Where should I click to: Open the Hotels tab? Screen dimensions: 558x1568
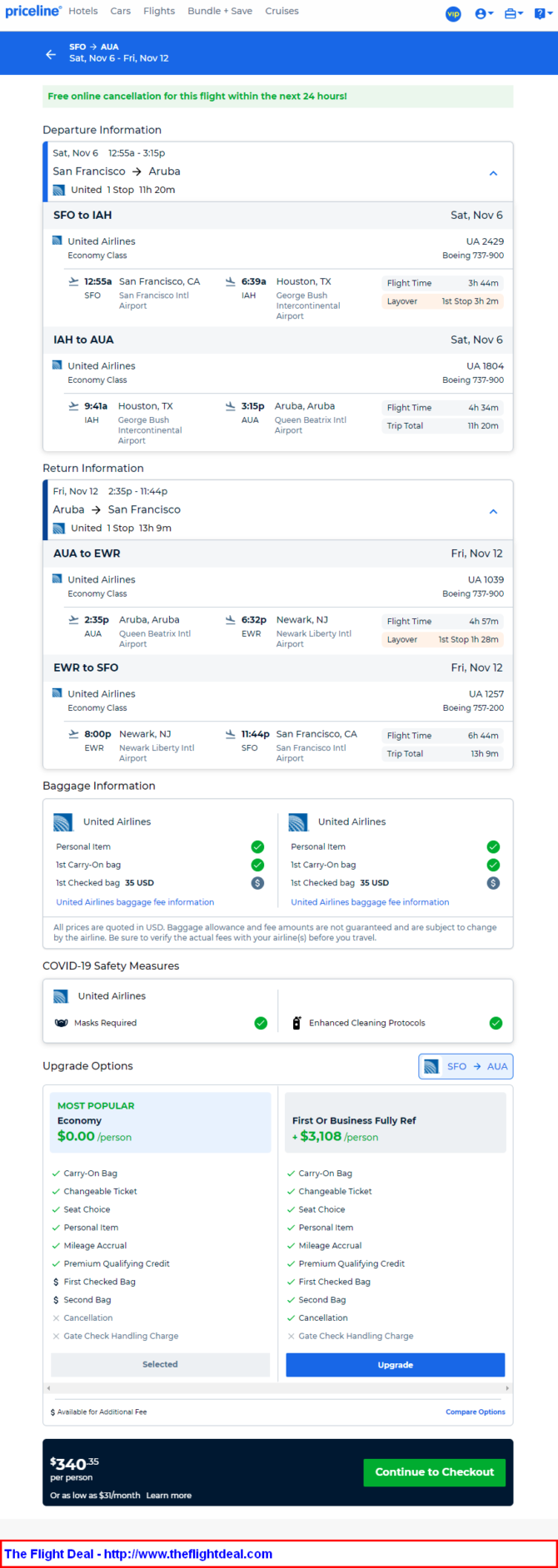point(83,12)
